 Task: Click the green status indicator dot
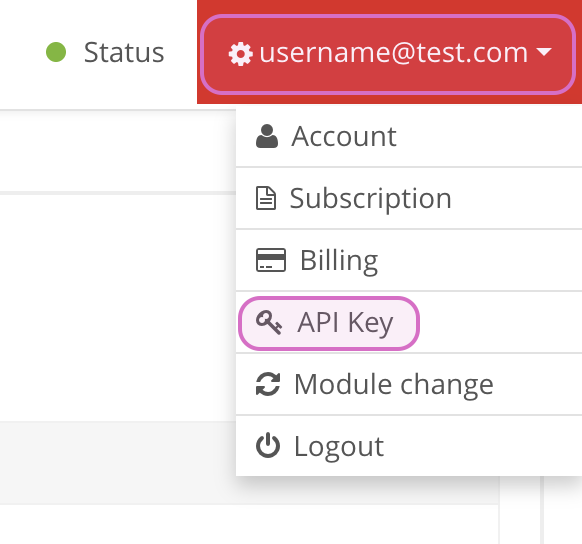(56, 52)
